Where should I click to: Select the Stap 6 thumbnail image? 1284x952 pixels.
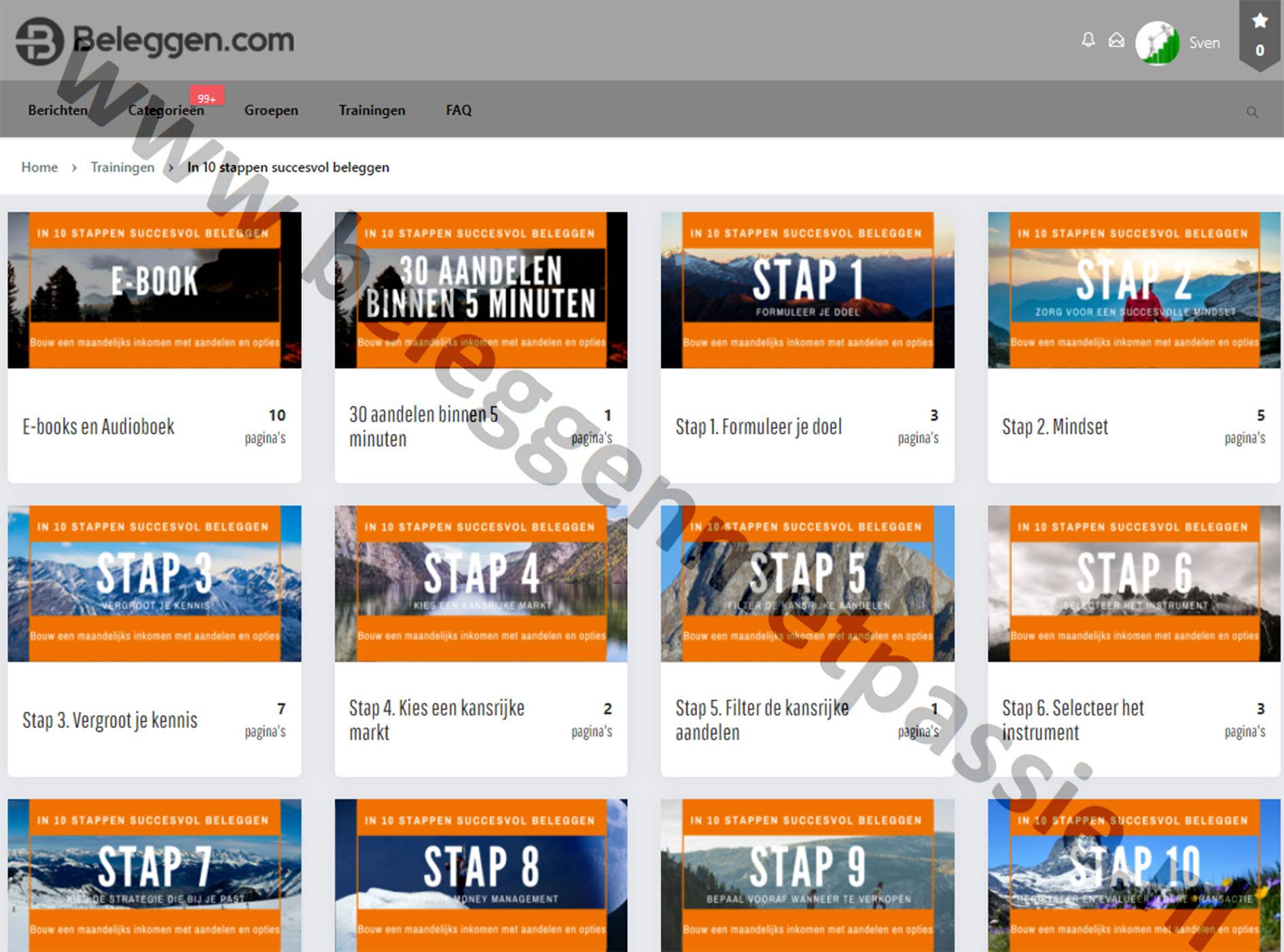click(1133, 583)
